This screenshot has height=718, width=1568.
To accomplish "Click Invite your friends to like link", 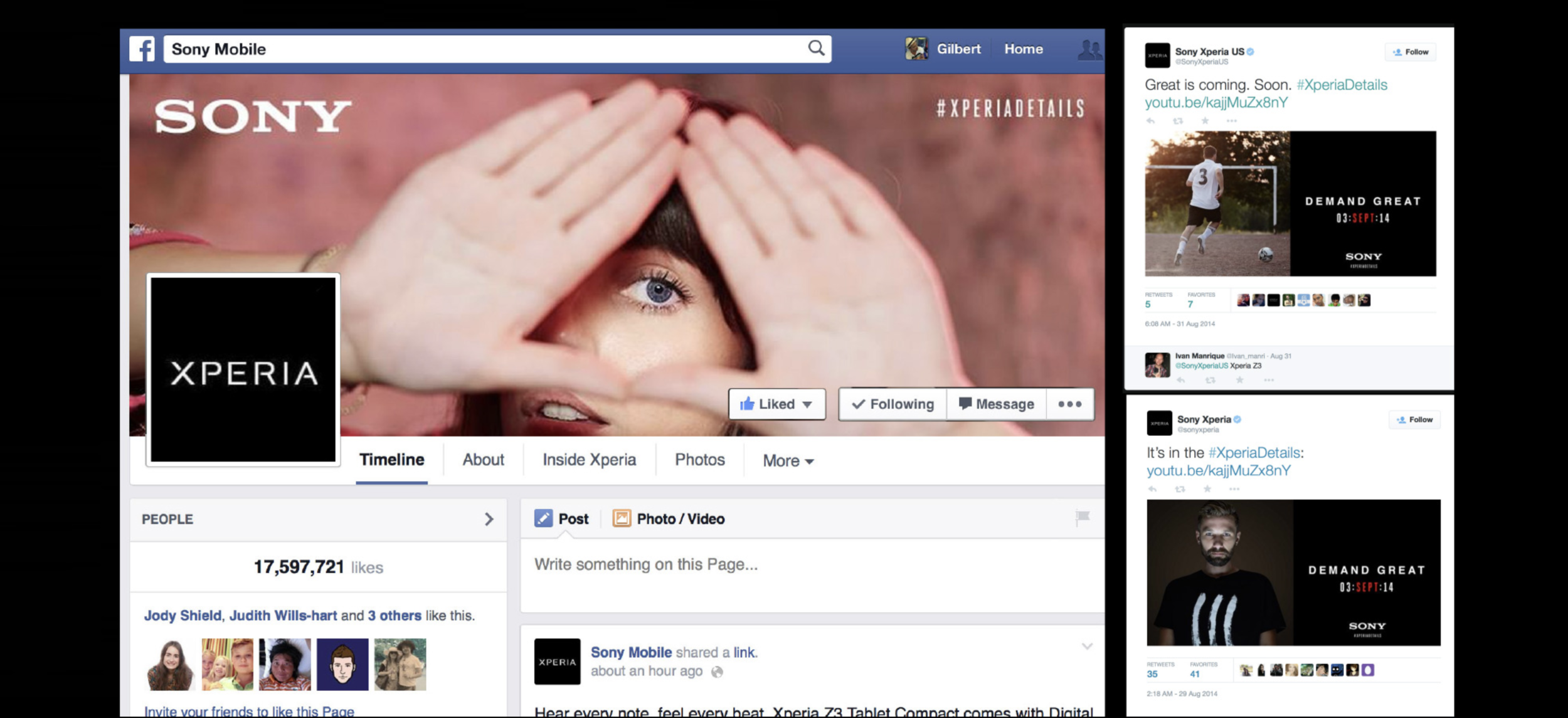I will (249, 711).
